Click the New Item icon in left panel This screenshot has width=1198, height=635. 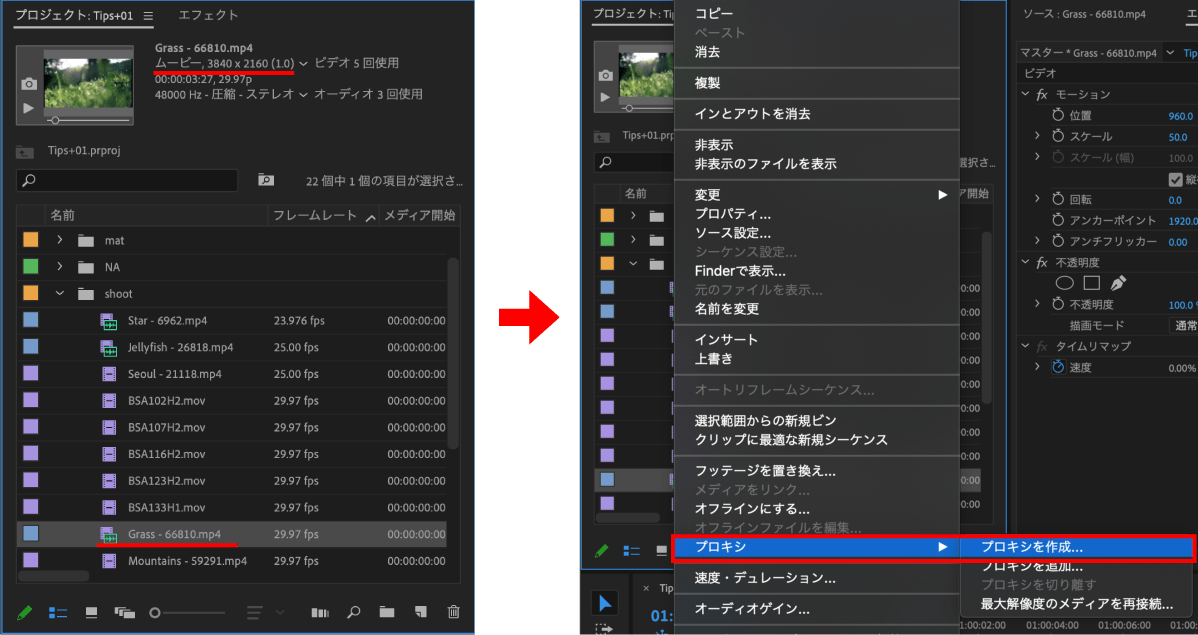pos(420,612)
